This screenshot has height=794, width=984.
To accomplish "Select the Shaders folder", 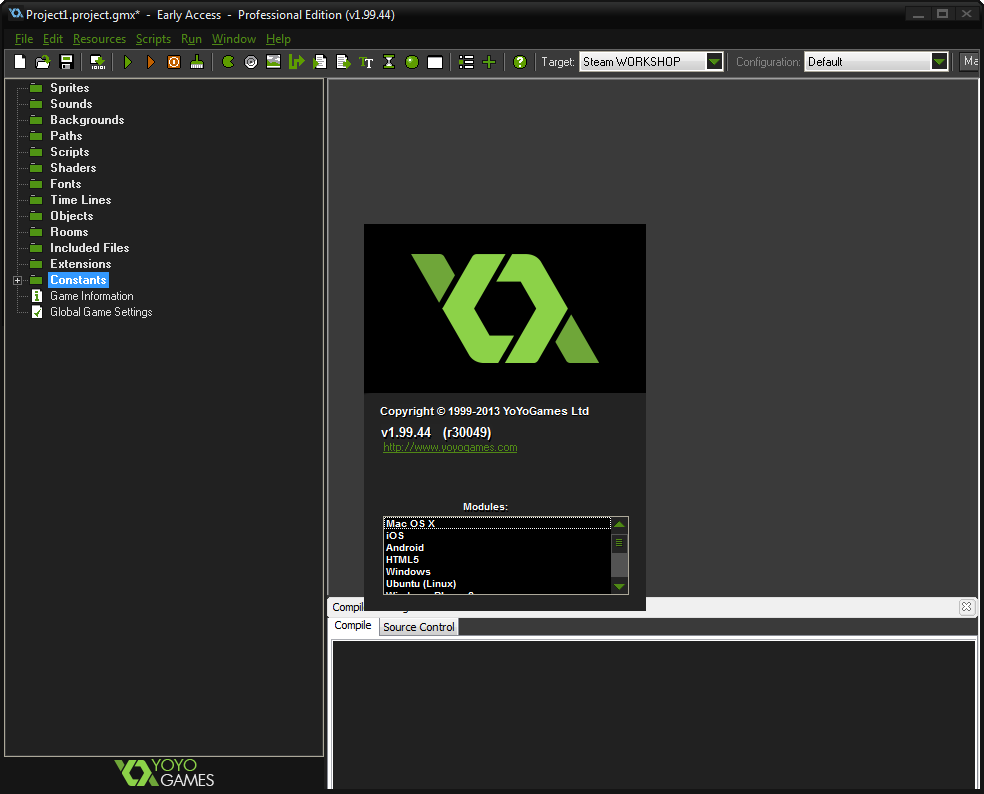I will [73, 168].
